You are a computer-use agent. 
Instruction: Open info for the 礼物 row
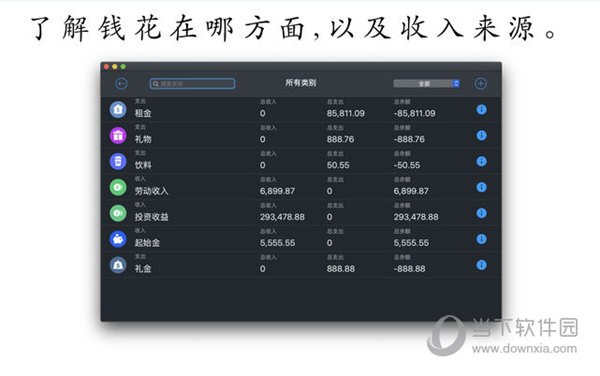tap(481, 135)
